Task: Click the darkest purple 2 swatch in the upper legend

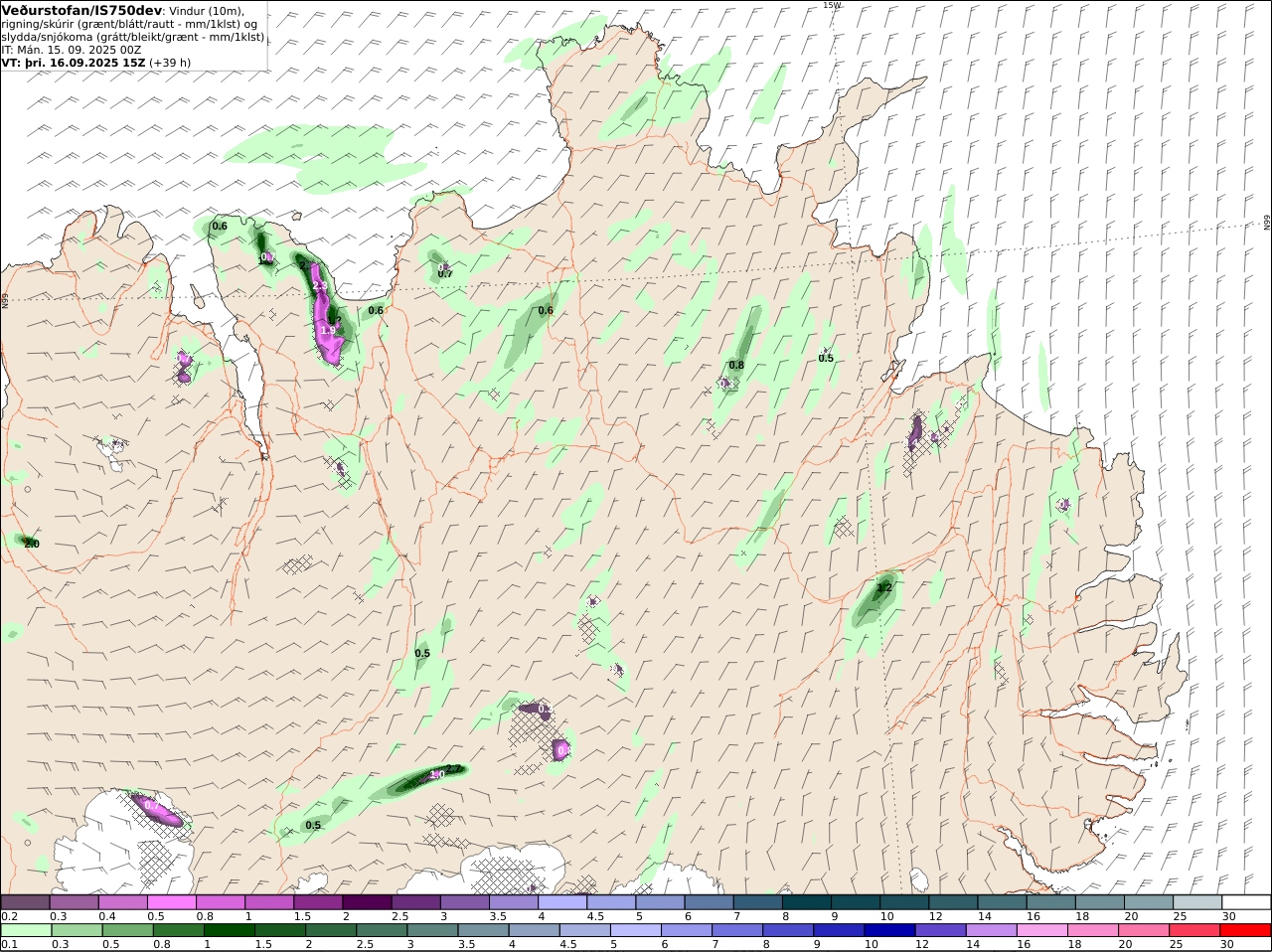Action: (x=366, y=902)
